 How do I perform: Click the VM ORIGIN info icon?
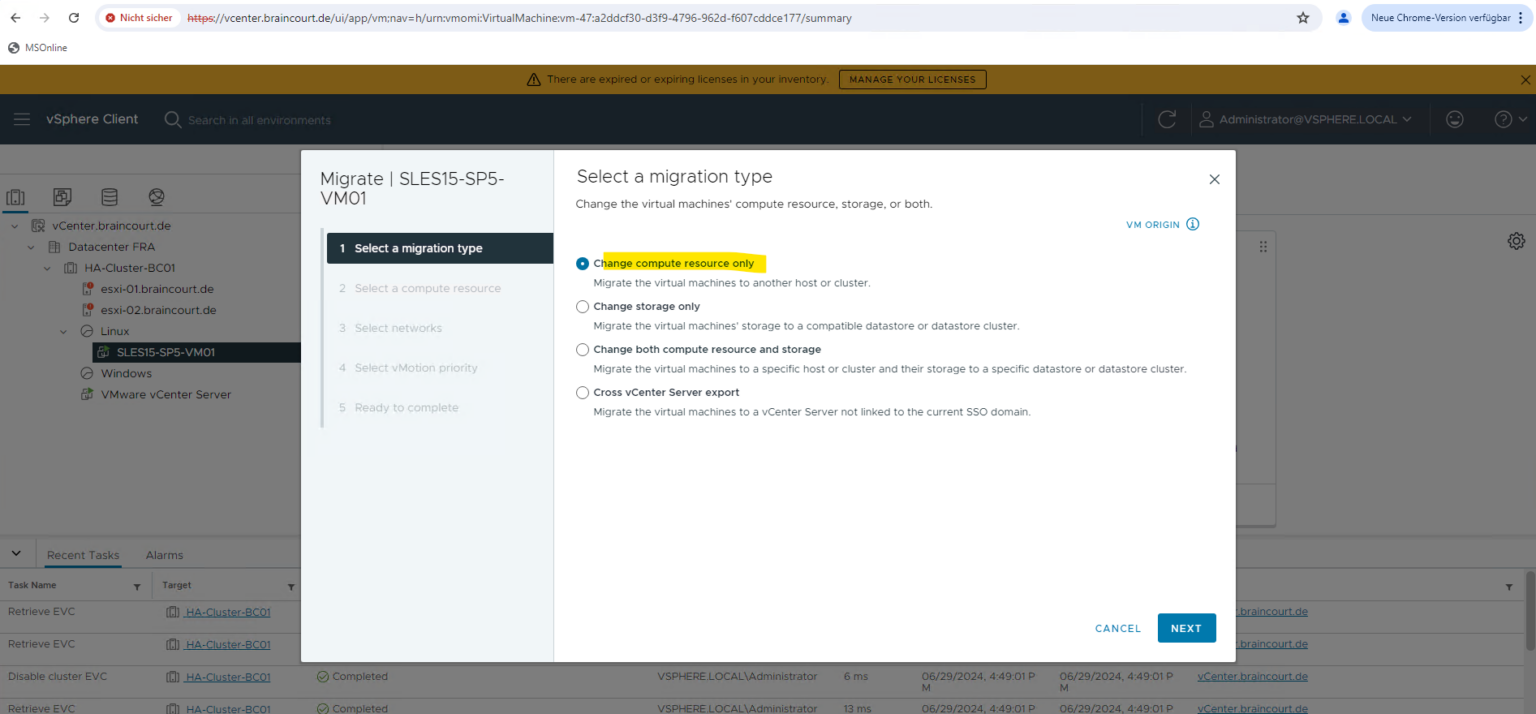tap(1191, 224)
